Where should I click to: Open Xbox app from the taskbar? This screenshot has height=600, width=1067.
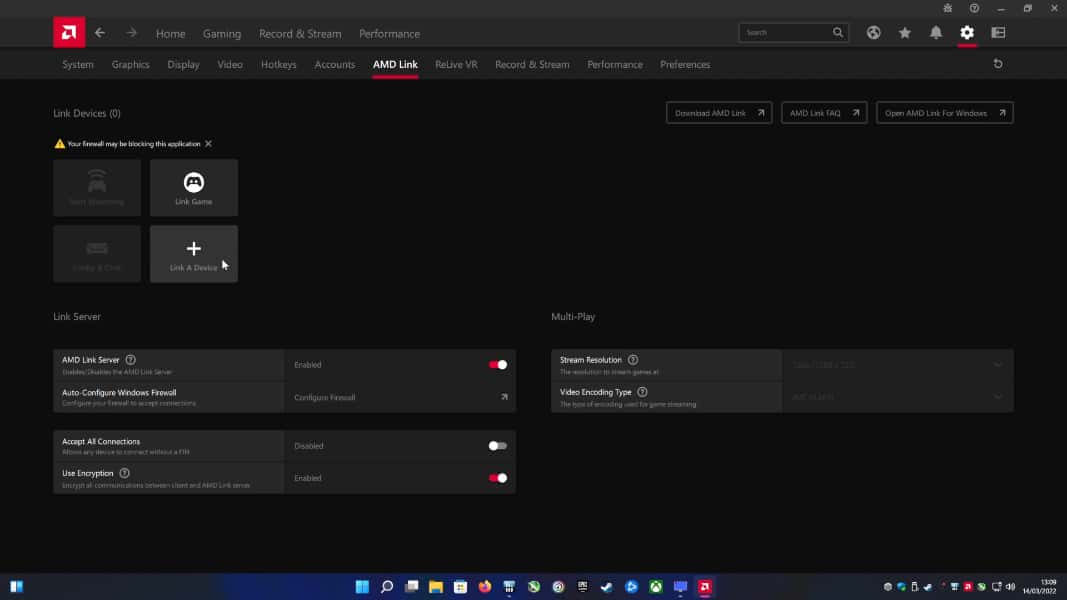656,587
